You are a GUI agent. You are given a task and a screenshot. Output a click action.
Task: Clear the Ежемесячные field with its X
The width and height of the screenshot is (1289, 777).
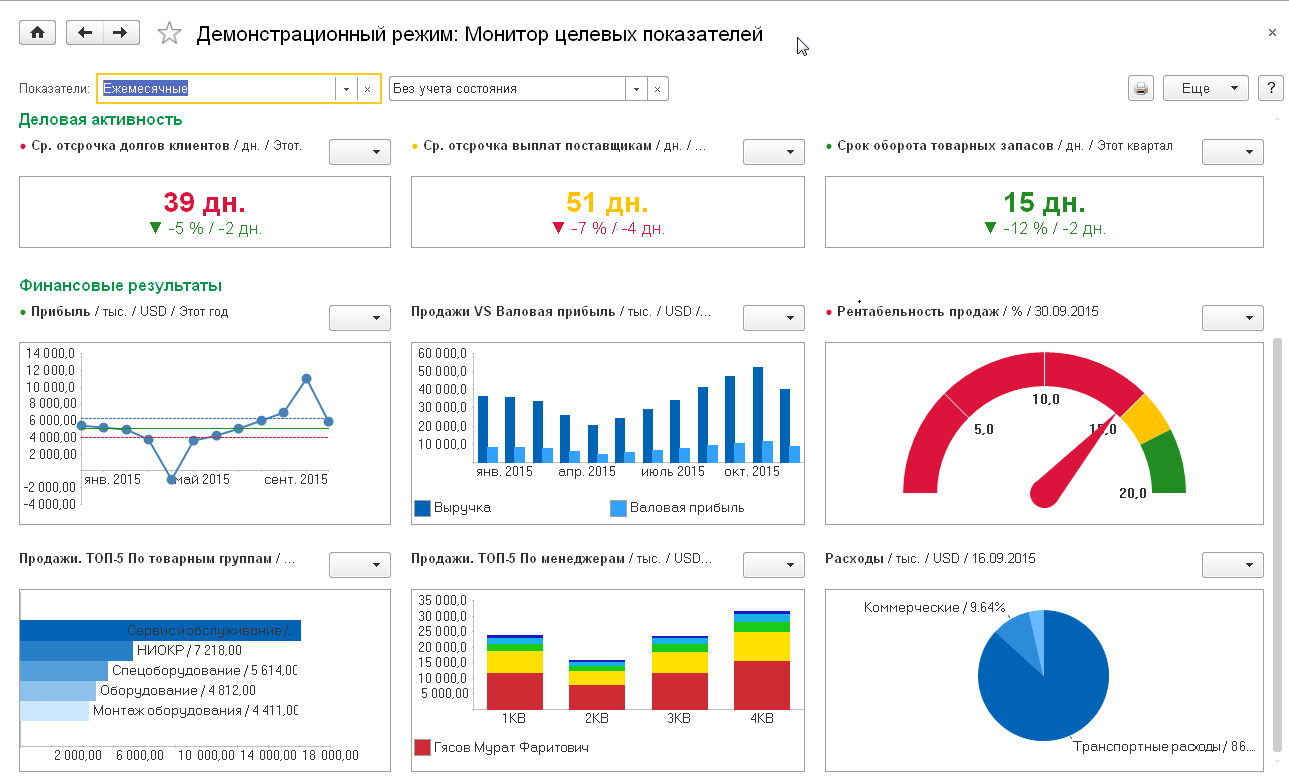367,89
